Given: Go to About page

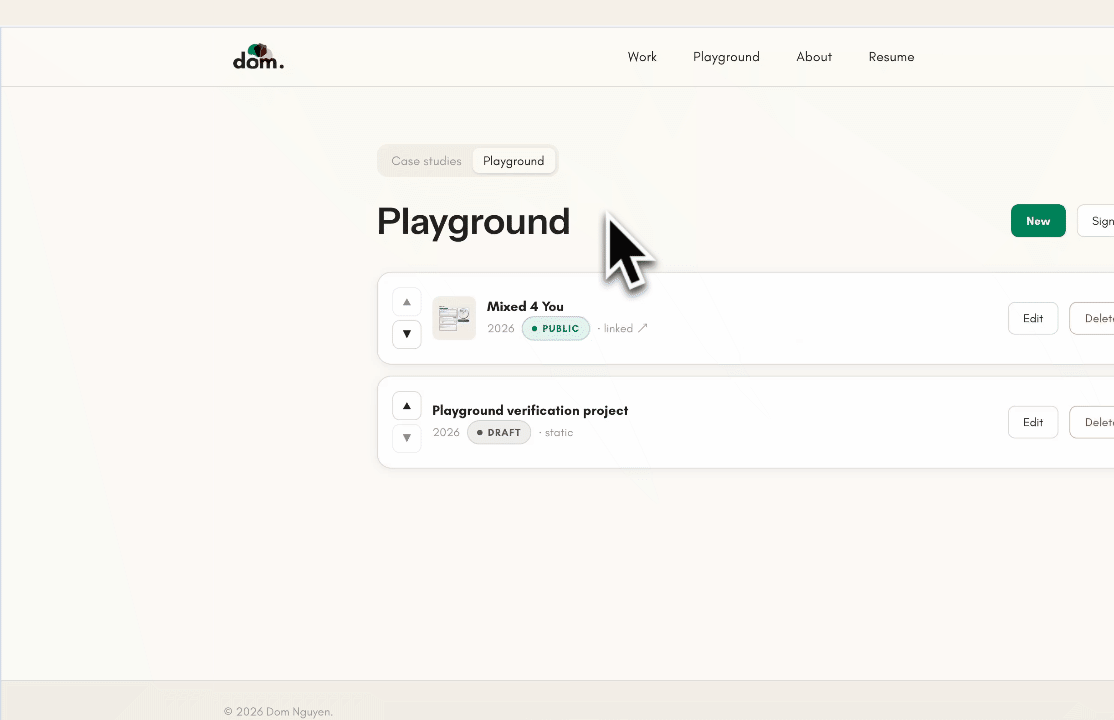Looking at the screenshot, I should click(813, 57).
